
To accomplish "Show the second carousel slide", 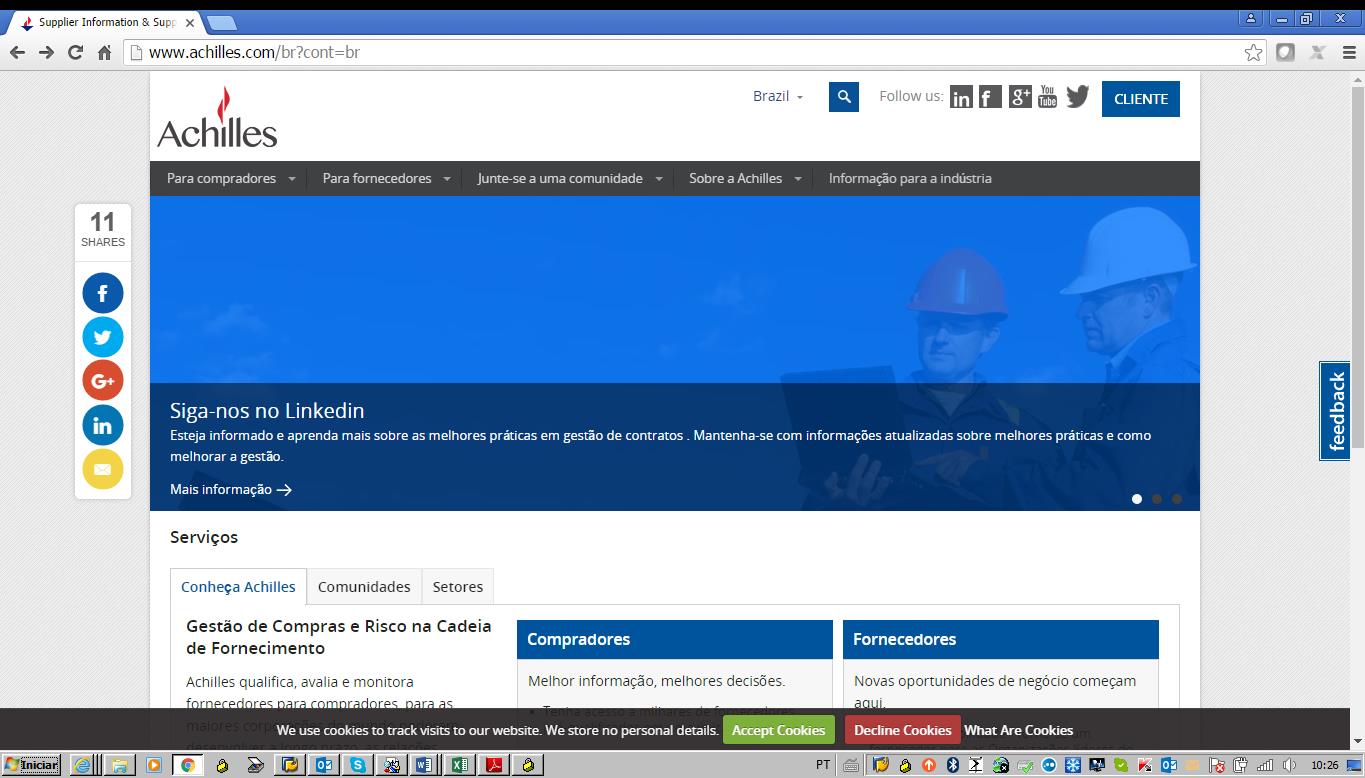I will pyautogui.click(x=1157, y=498).
